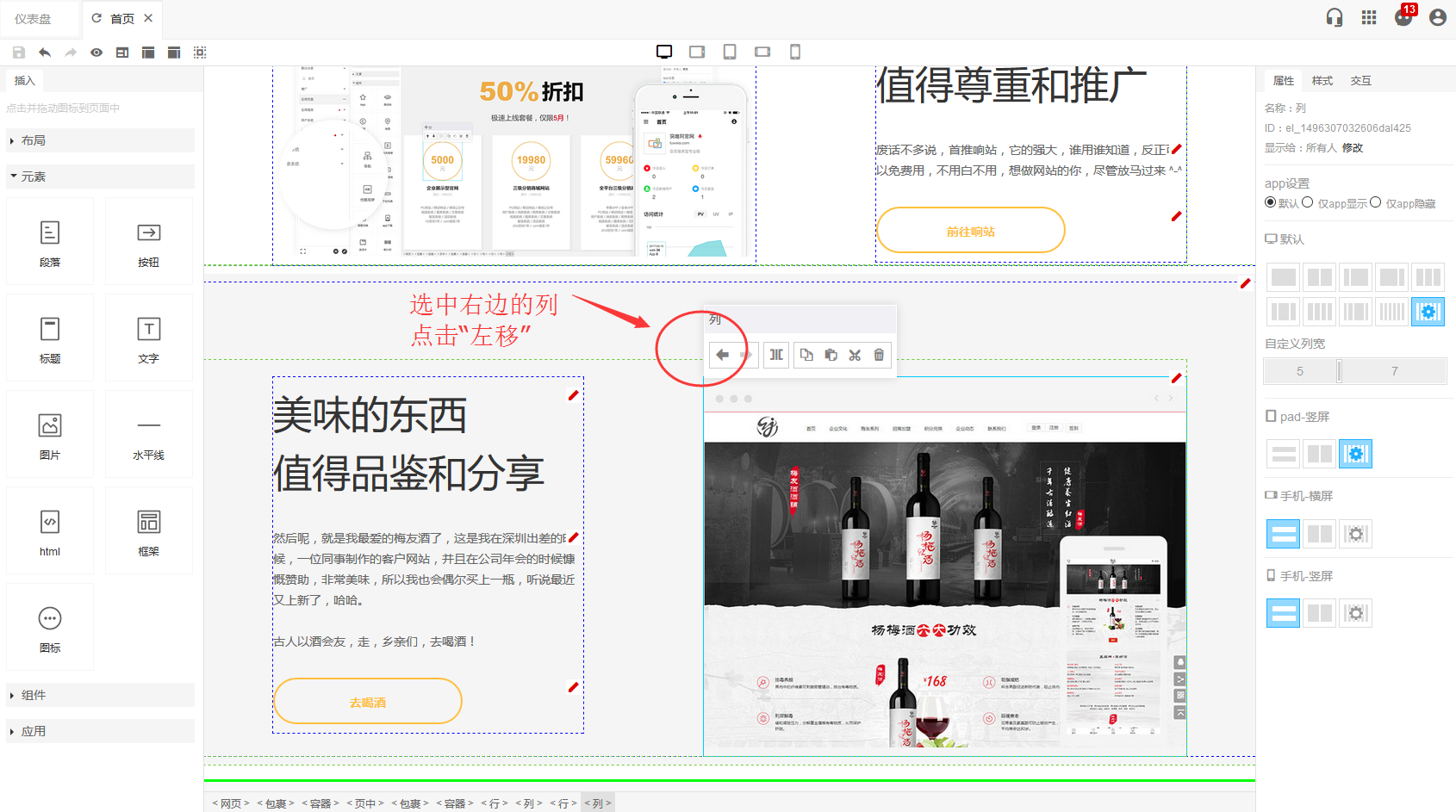Click the trash icon to delete column

pyautogui.click(x=879, y=355)
